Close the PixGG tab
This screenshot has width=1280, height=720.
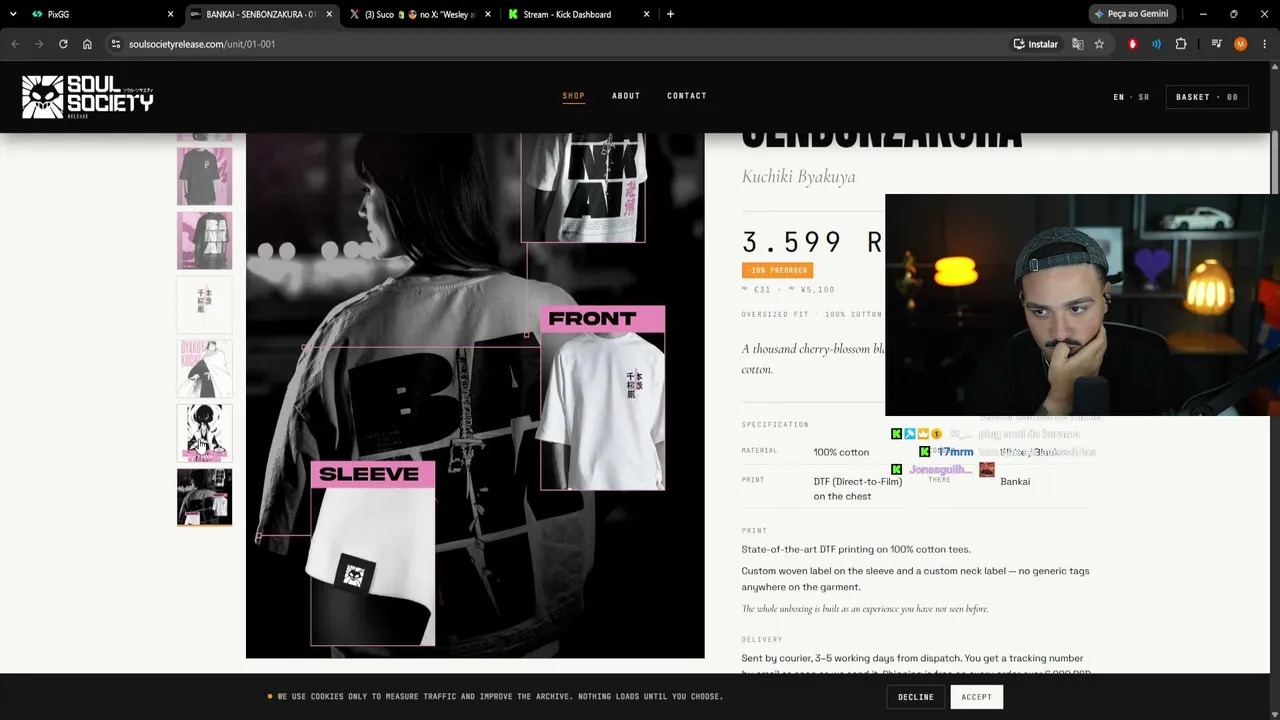[x=170, y=14]
